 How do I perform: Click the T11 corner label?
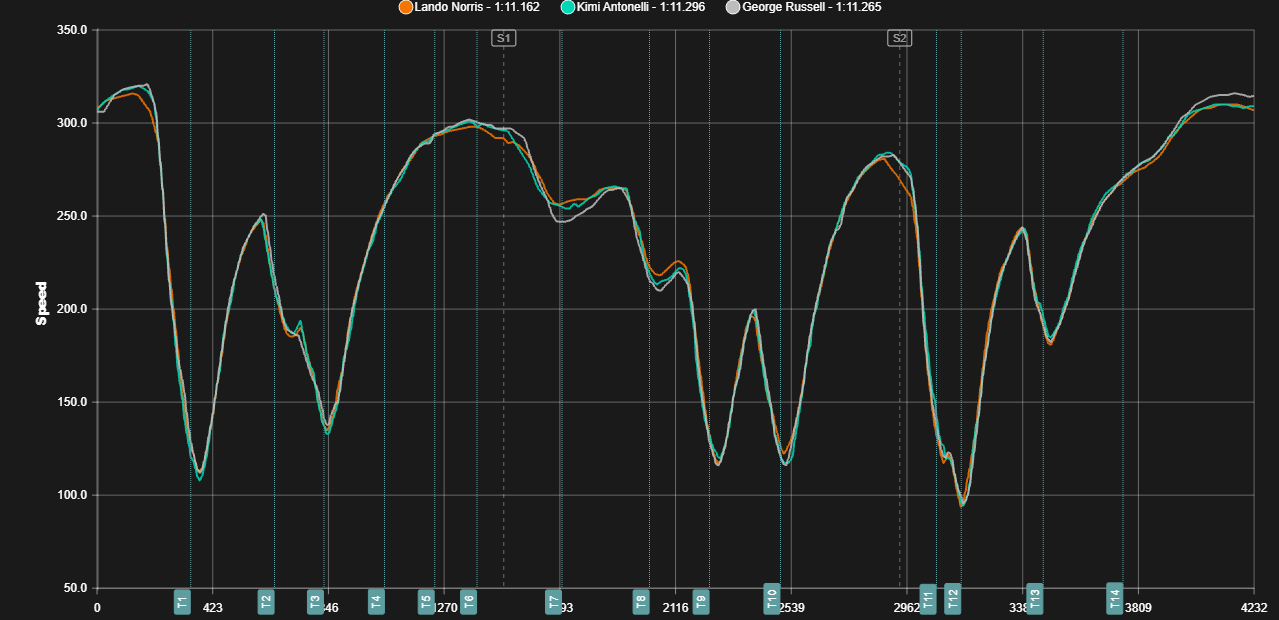click(928, 598)
